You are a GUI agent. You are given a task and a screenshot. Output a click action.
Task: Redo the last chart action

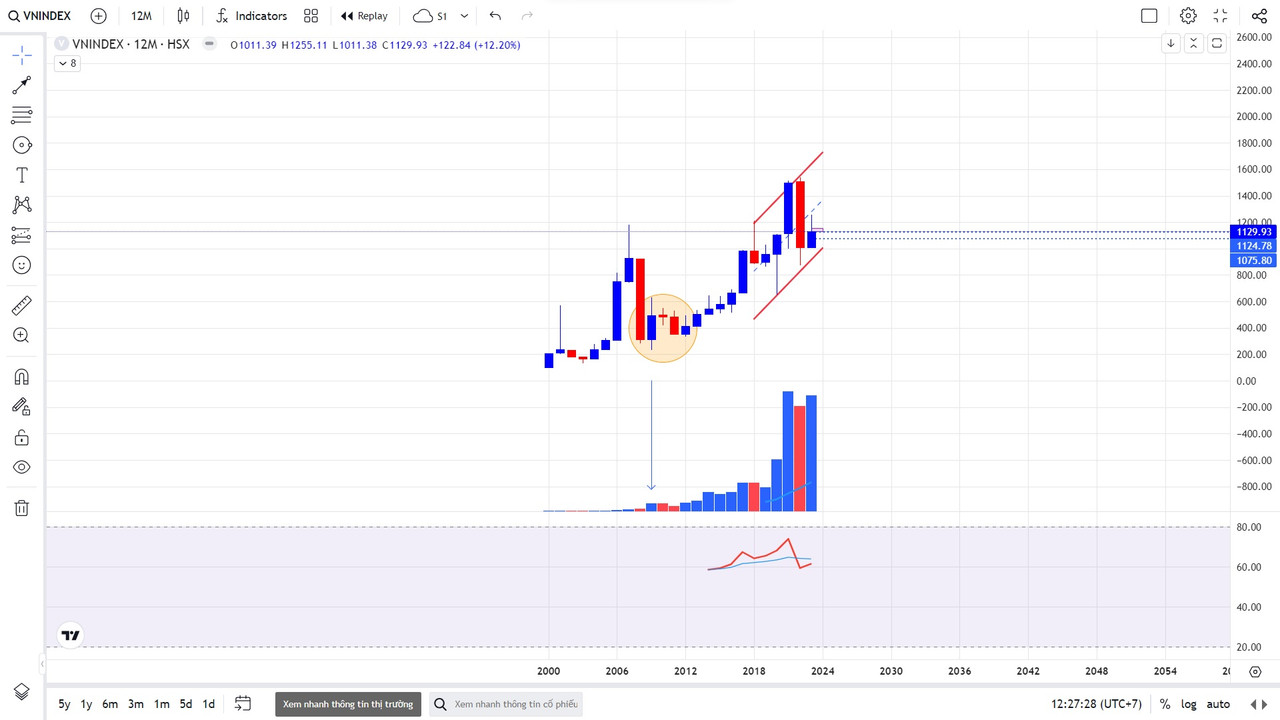(x=527, y=16)
